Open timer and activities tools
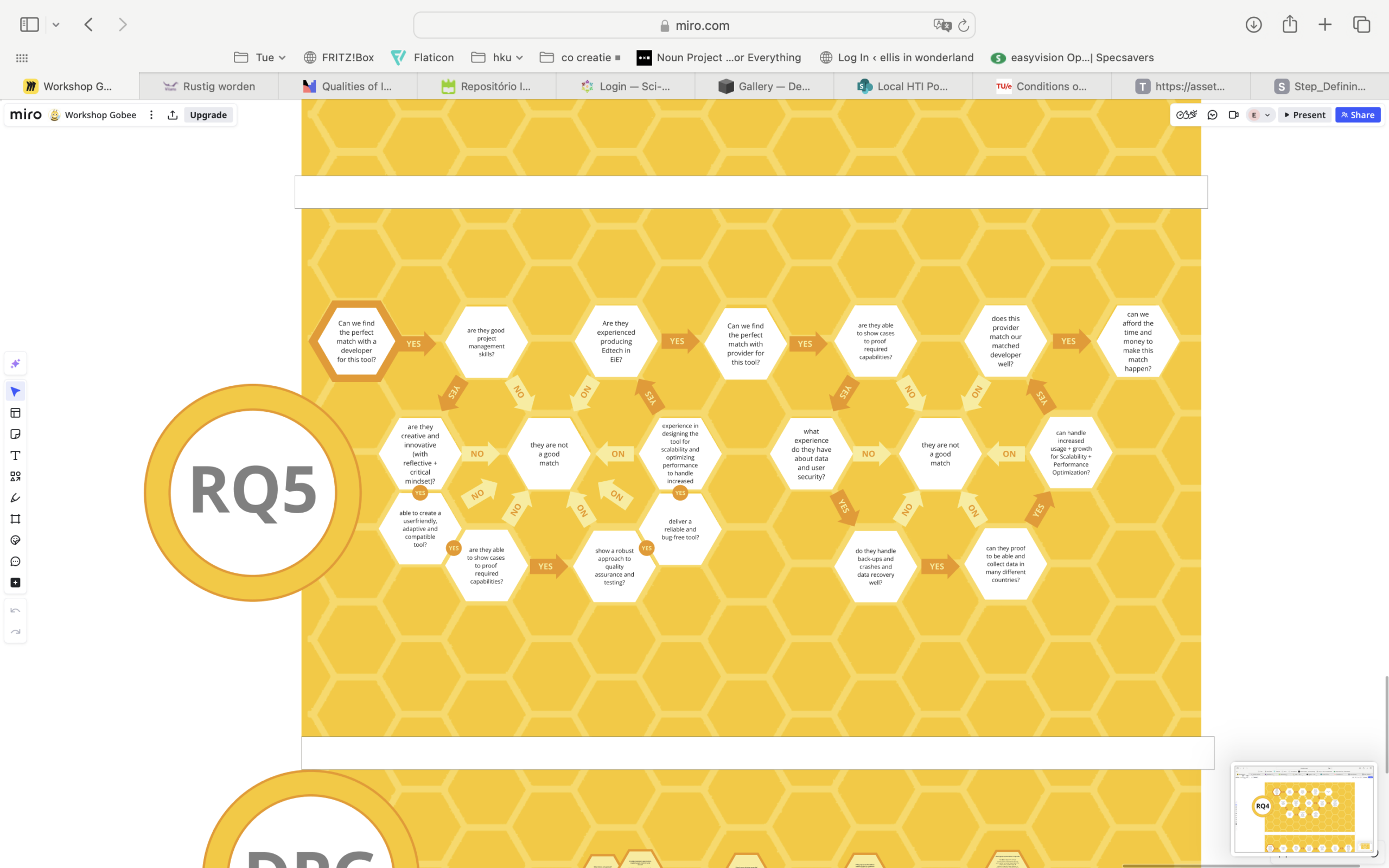Image resolution: width=1389 pixels, height=868 pixels. [1187, 115]
